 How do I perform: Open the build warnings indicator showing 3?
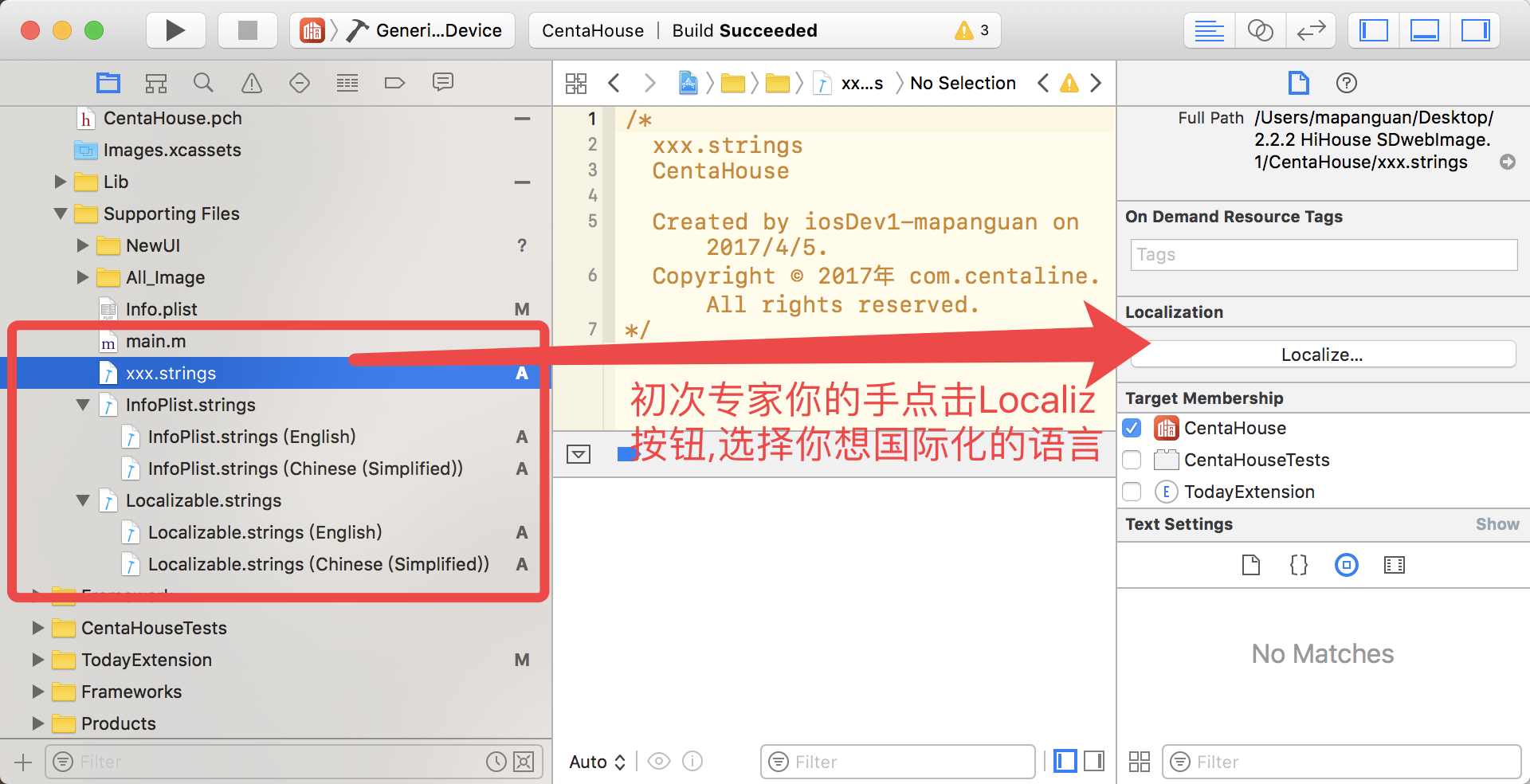pyautogui.click(x=972, y=30)
